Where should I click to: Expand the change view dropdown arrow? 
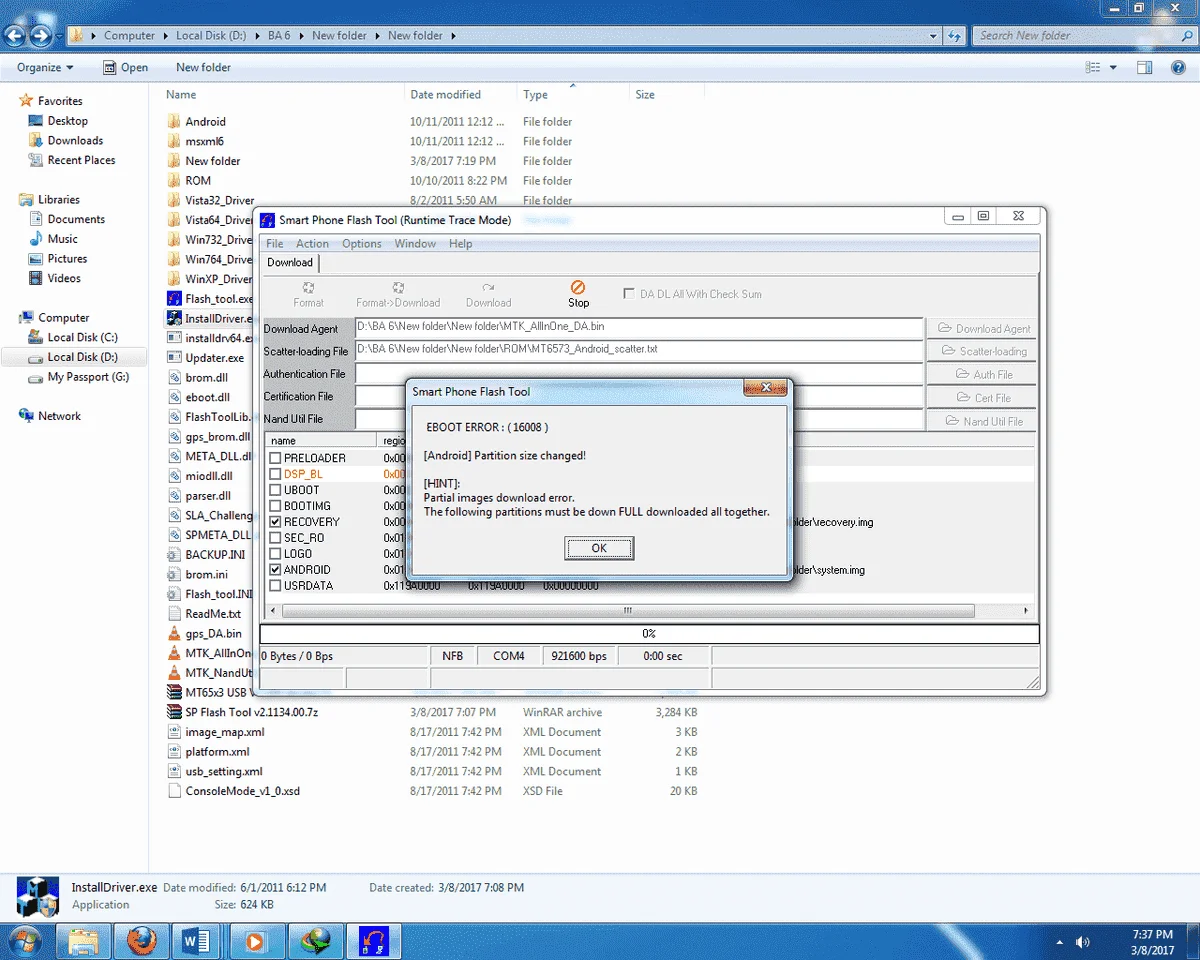(x=1113, y=68)
